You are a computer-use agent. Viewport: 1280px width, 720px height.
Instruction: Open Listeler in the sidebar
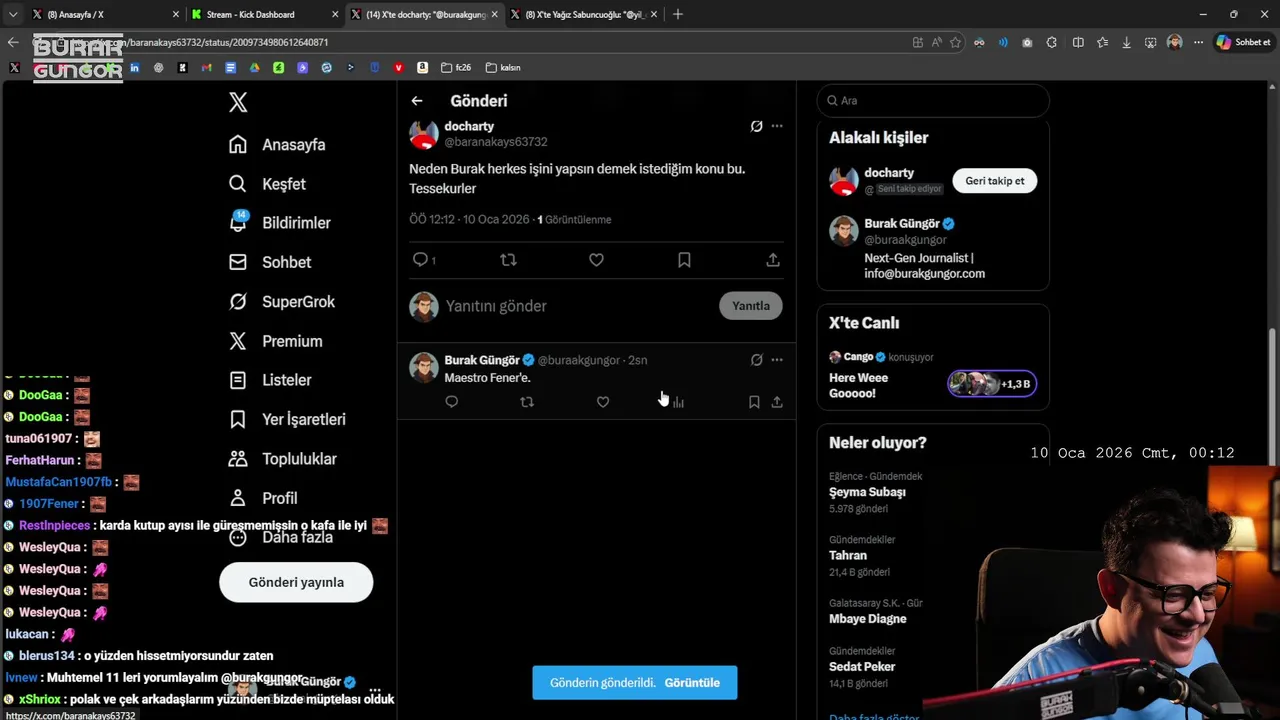click(x=270, y=380)
